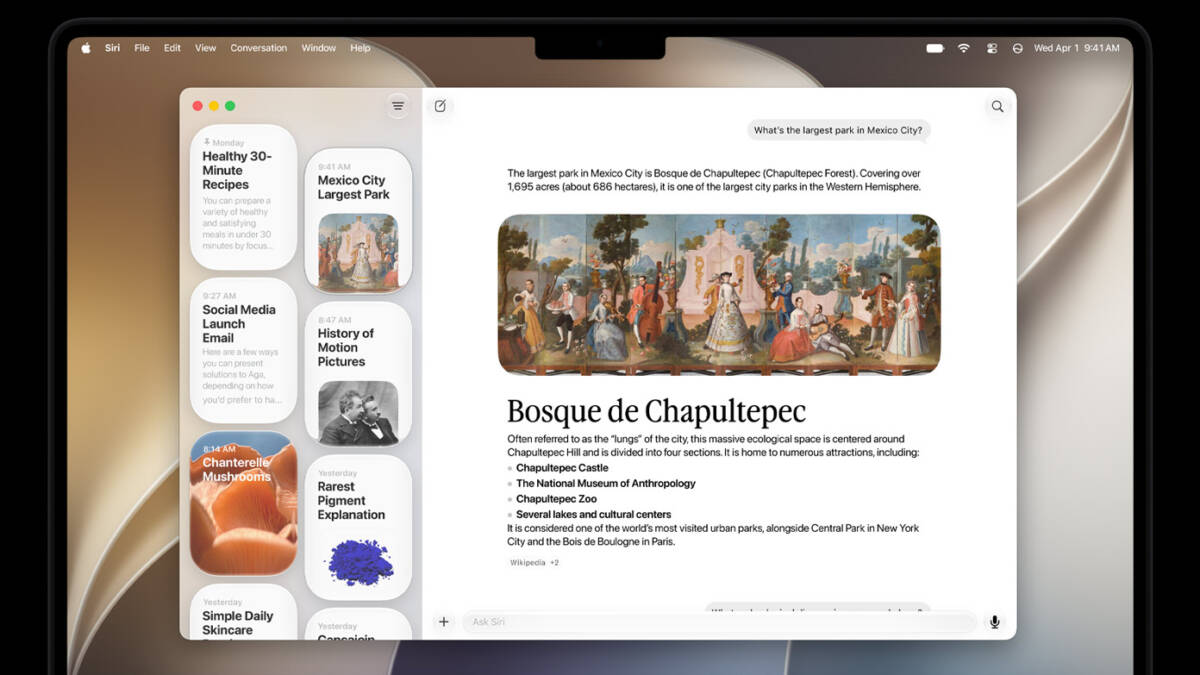Start a new conversation with compose icon
The height and width of the screenshot is (675, 1200).
point(440,106)
